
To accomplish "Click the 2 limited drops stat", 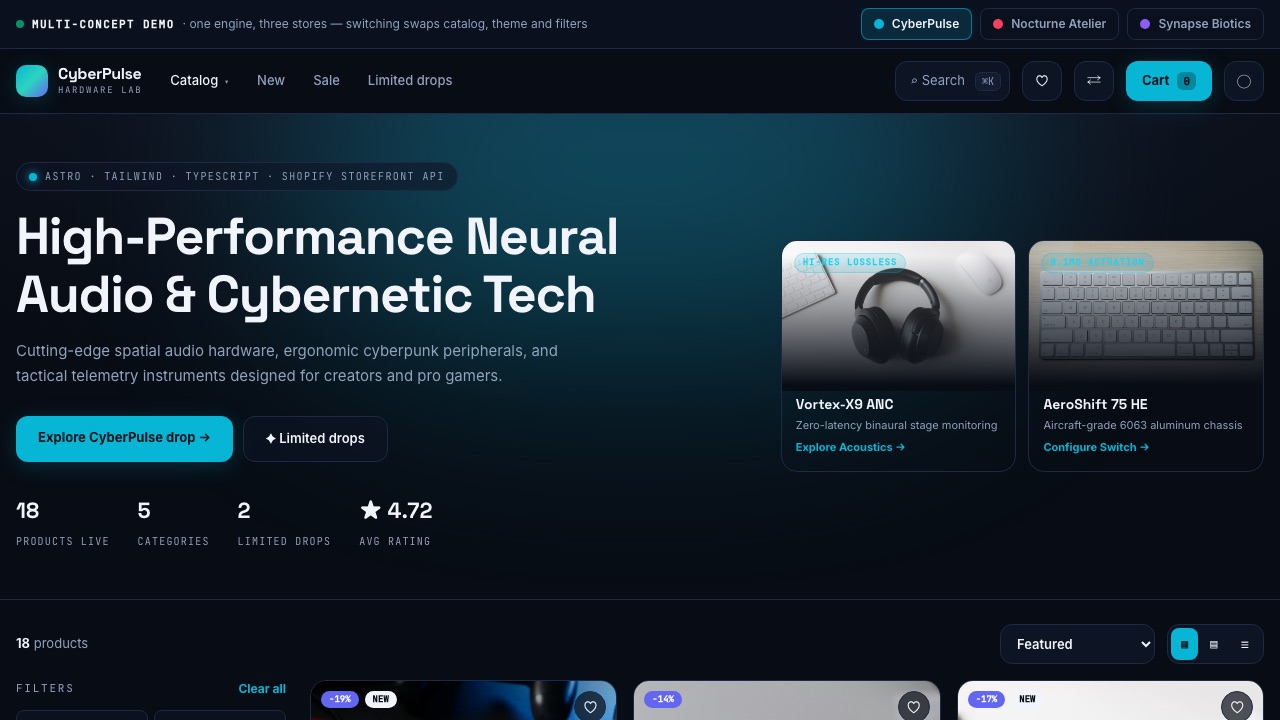I will coord(284,524).
